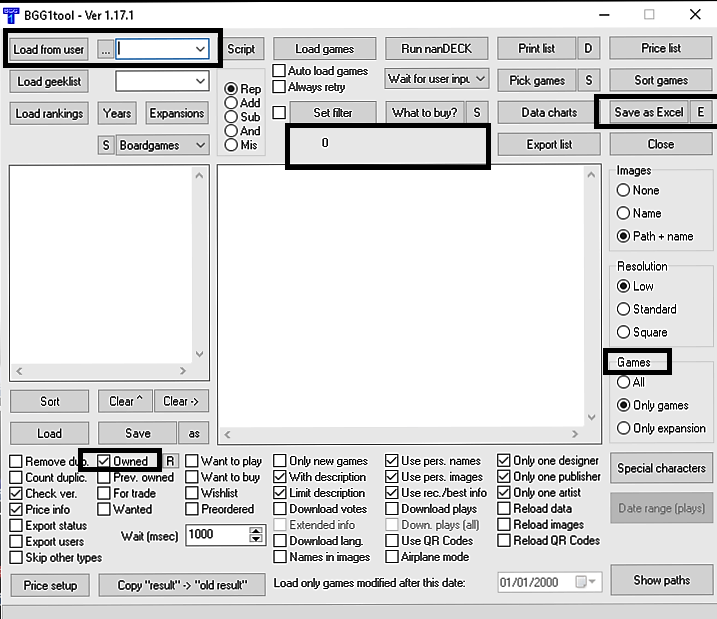The image size is (717, 619).
Task: Click the '...' button next to username field
Action: [106, 49]
